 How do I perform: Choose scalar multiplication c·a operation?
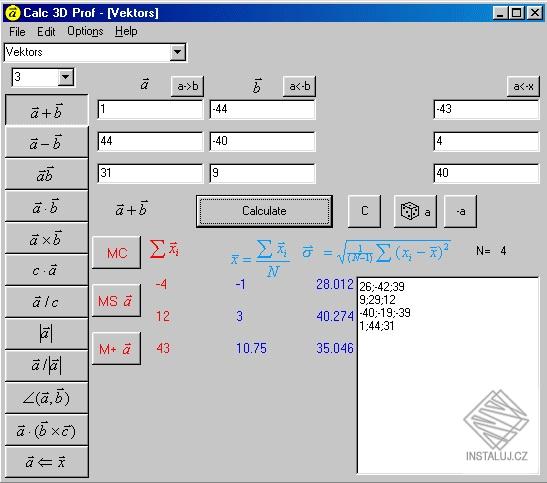coord(46,270)
